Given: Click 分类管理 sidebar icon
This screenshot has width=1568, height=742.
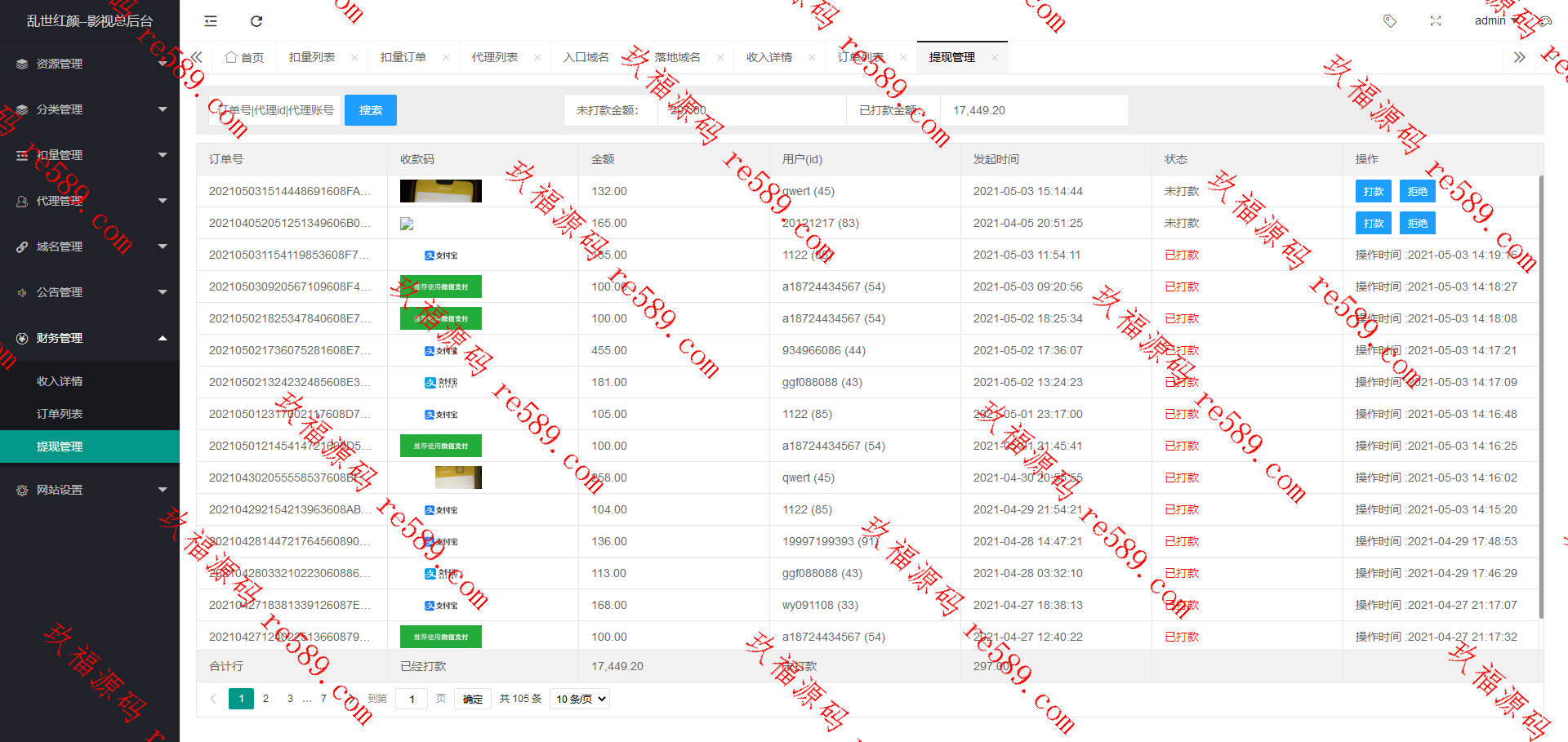Looking at the screenshot, I should [22, 109].
